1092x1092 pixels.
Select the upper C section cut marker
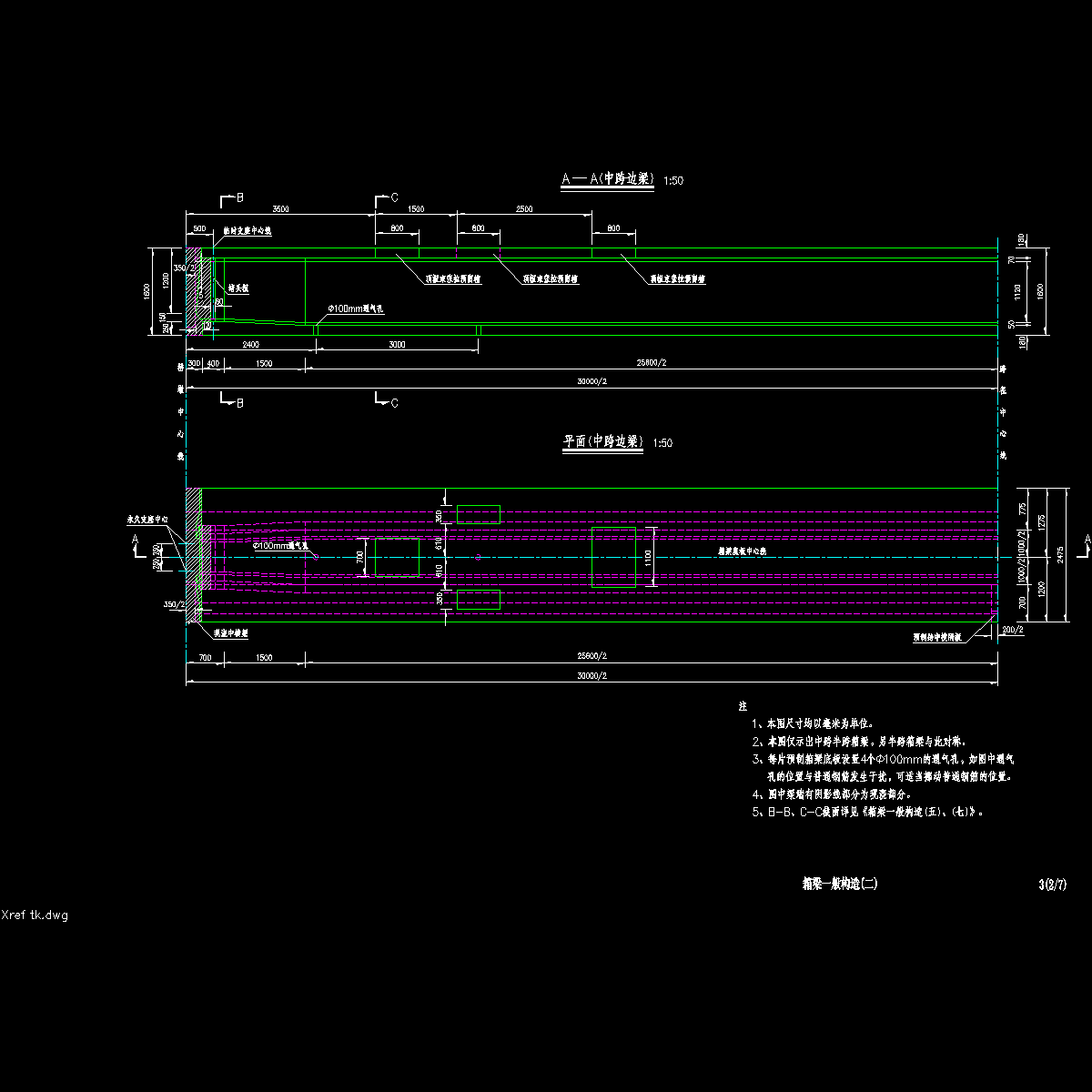385,198
